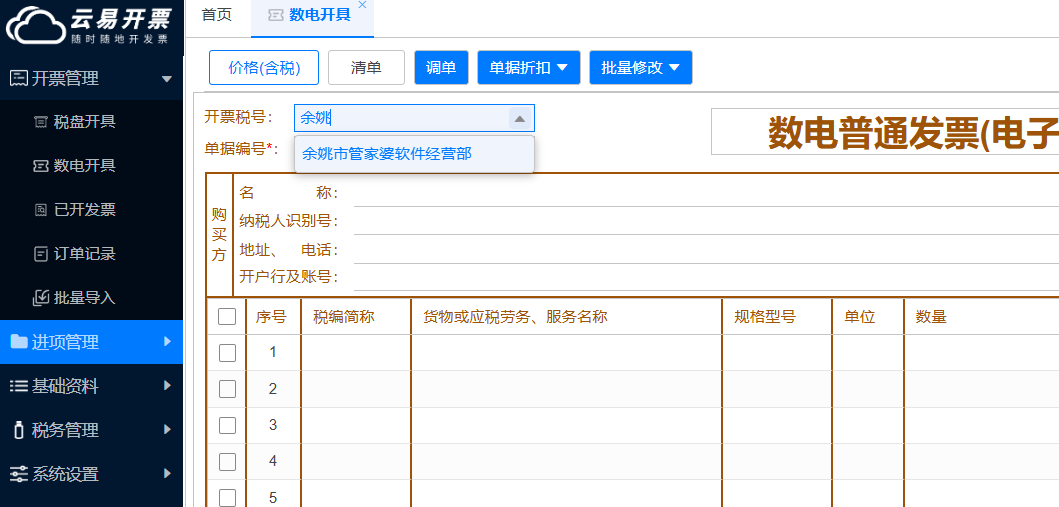1059x507 pixels.
Task: Check the row 4 checkbox
Action: (x=227, y=462)
